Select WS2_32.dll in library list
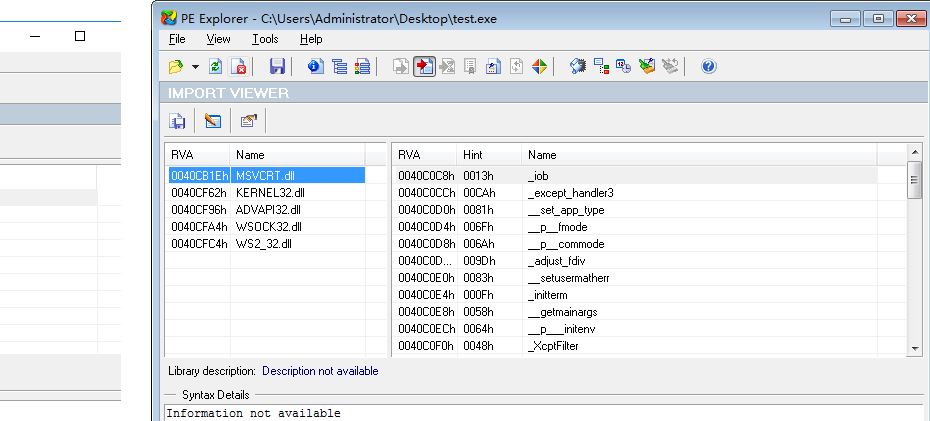 pyautogui.click(x=264, y=244)
